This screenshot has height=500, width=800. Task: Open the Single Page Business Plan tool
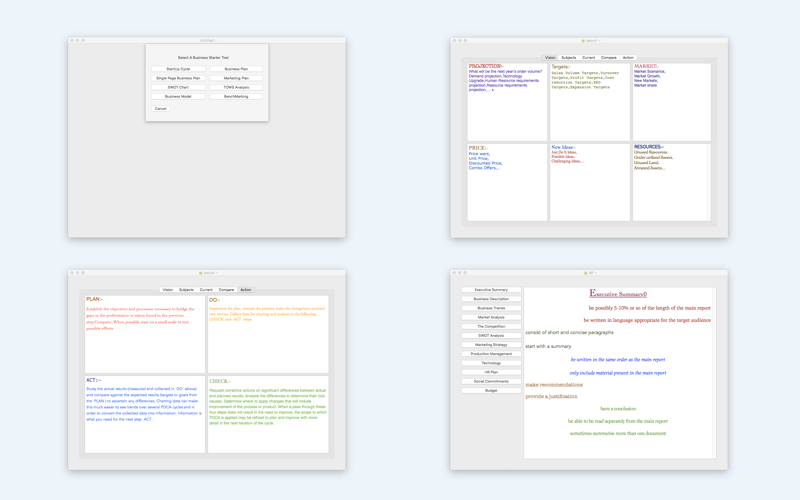coord(178,78)
